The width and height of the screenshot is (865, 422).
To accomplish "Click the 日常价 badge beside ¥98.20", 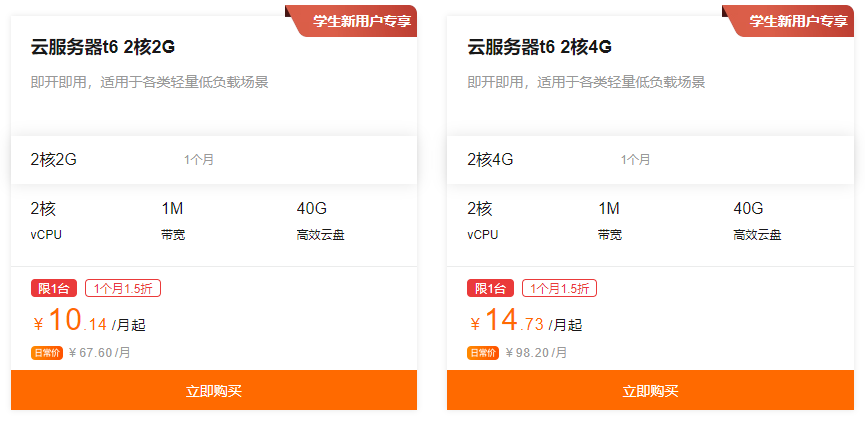I will 483,353.
